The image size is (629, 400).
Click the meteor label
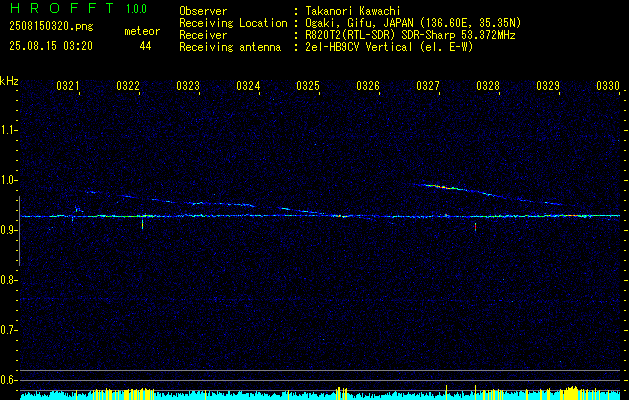(142, 31)
